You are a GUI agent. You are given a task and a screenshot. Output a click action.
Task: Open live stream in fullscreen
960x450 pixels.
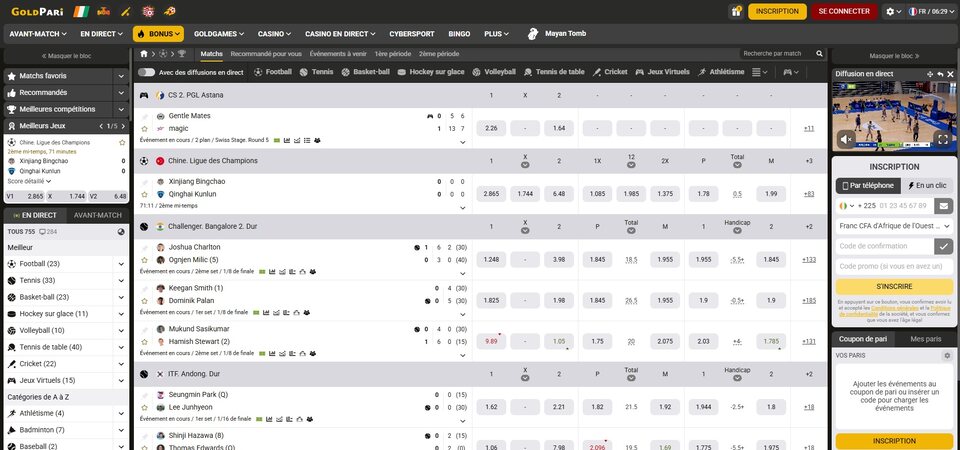(943, 140)
